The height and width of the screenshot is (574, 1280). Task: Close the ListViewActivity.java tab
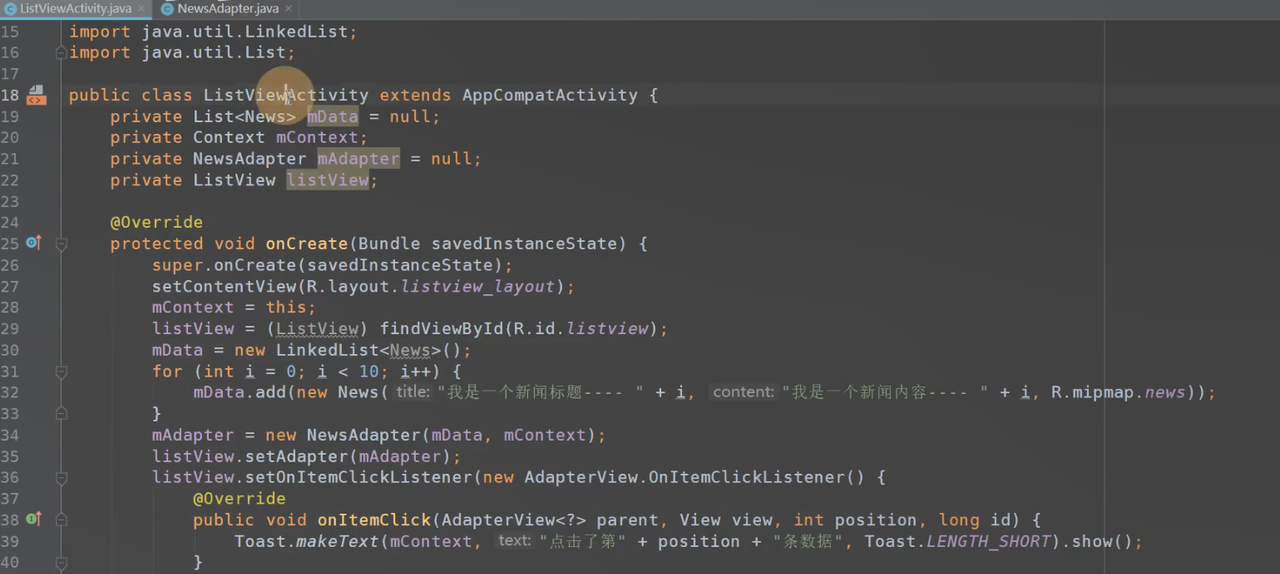(x=141, y=8)
